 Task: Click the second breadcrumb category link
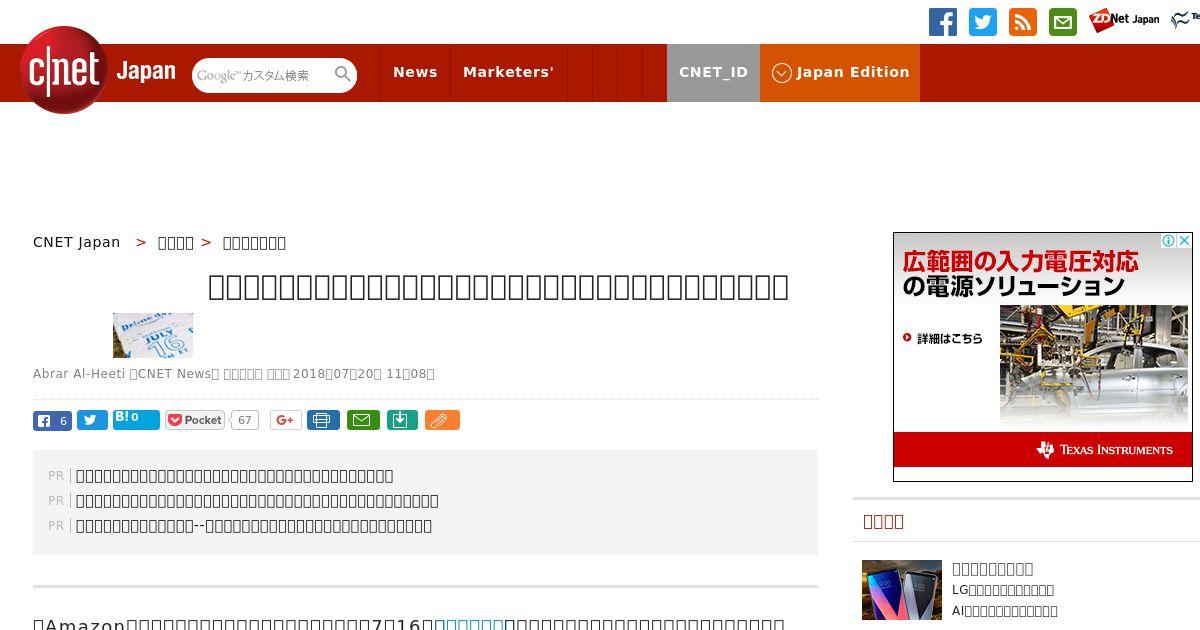176,242
